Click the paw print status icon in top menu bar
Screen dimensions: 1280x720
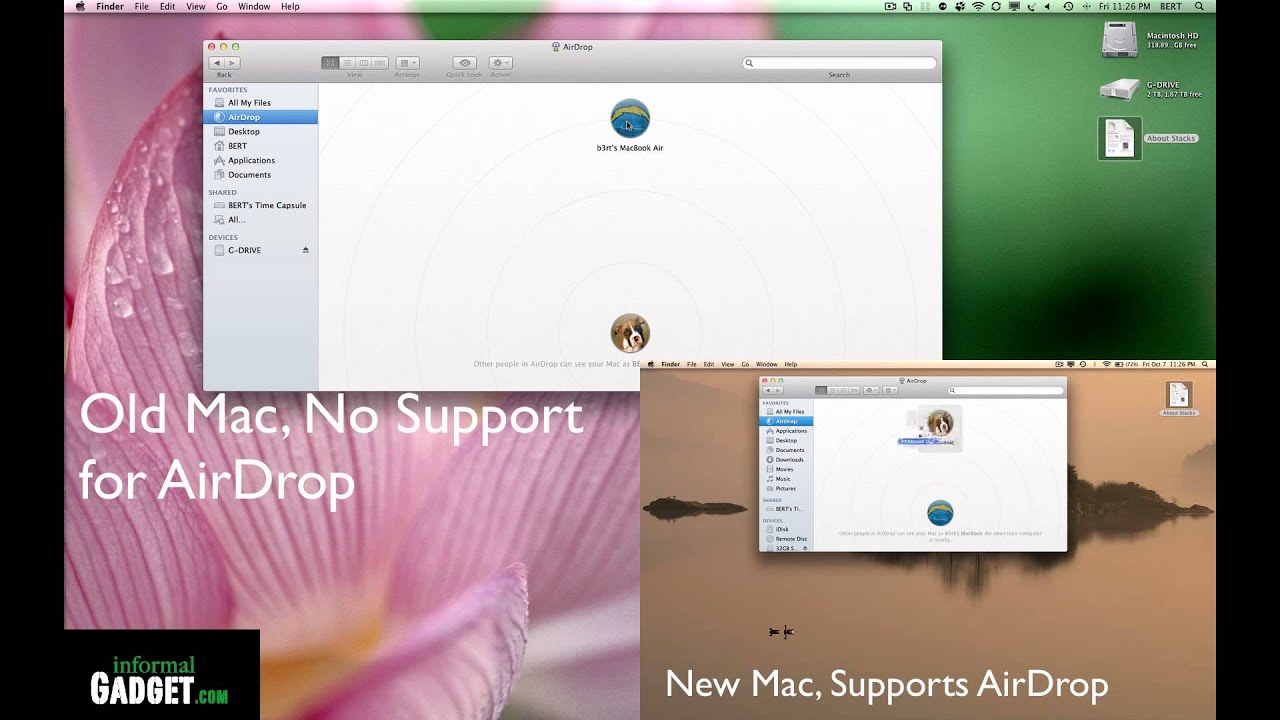(x=960, y=6)
